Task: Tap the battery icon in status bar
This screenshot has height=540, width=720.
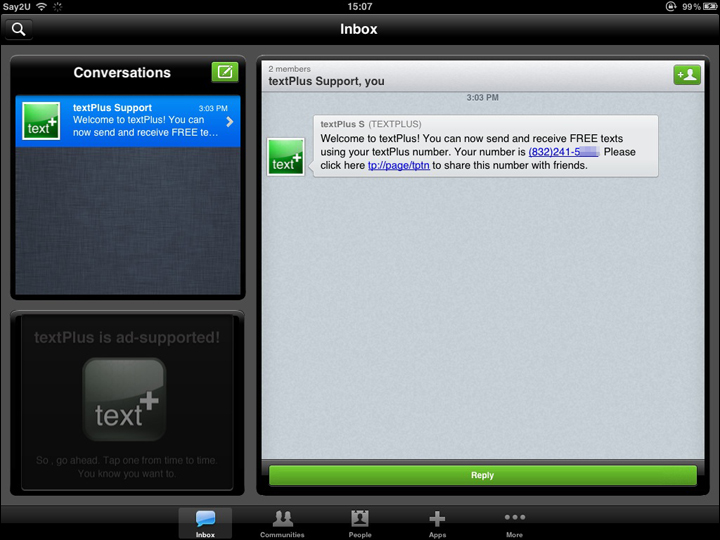Action: point(710,6)
